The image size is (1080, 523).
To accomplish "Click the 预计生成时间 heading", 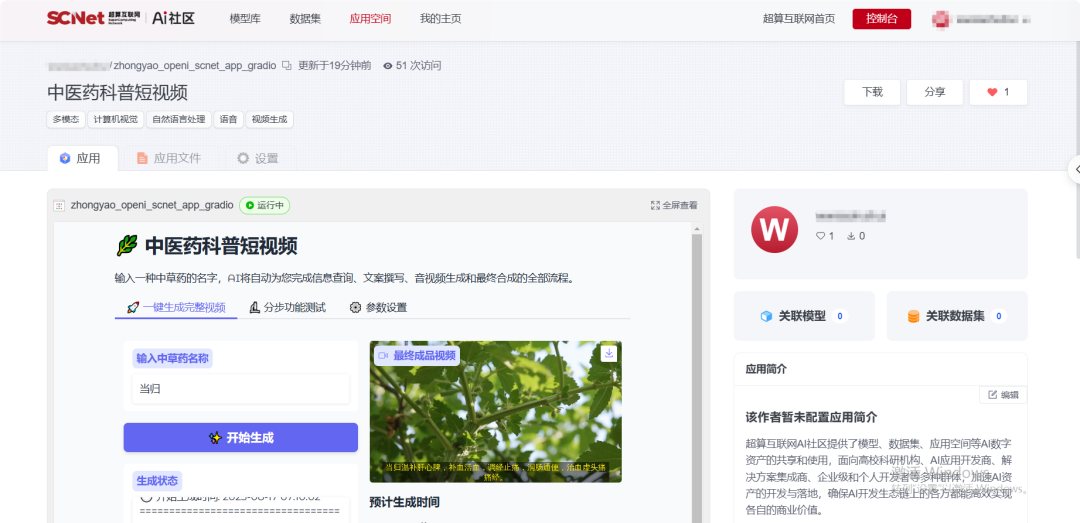I will click(404, 502).
